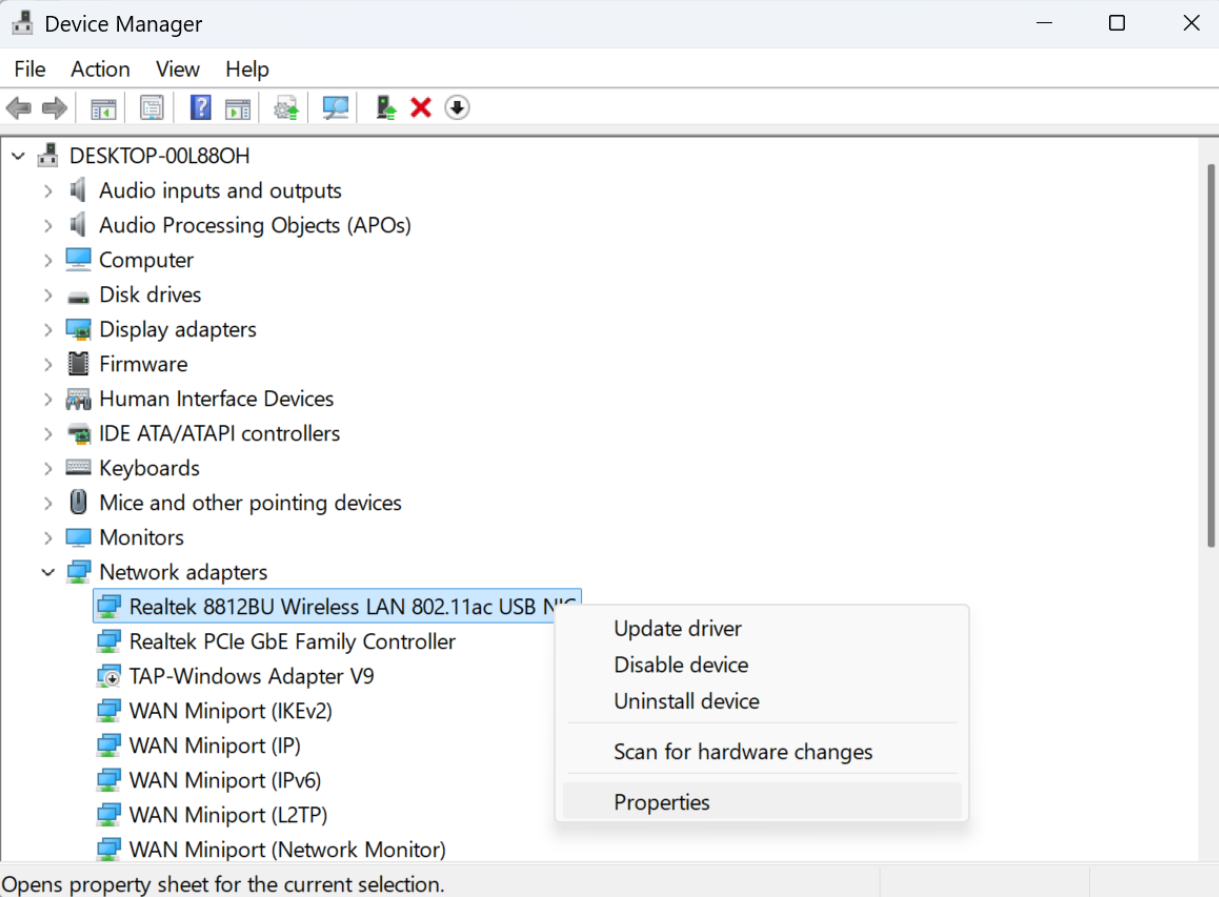Expand the Display adapters category
Viewport: 1219px width, 897px height.
coord(48,330)
